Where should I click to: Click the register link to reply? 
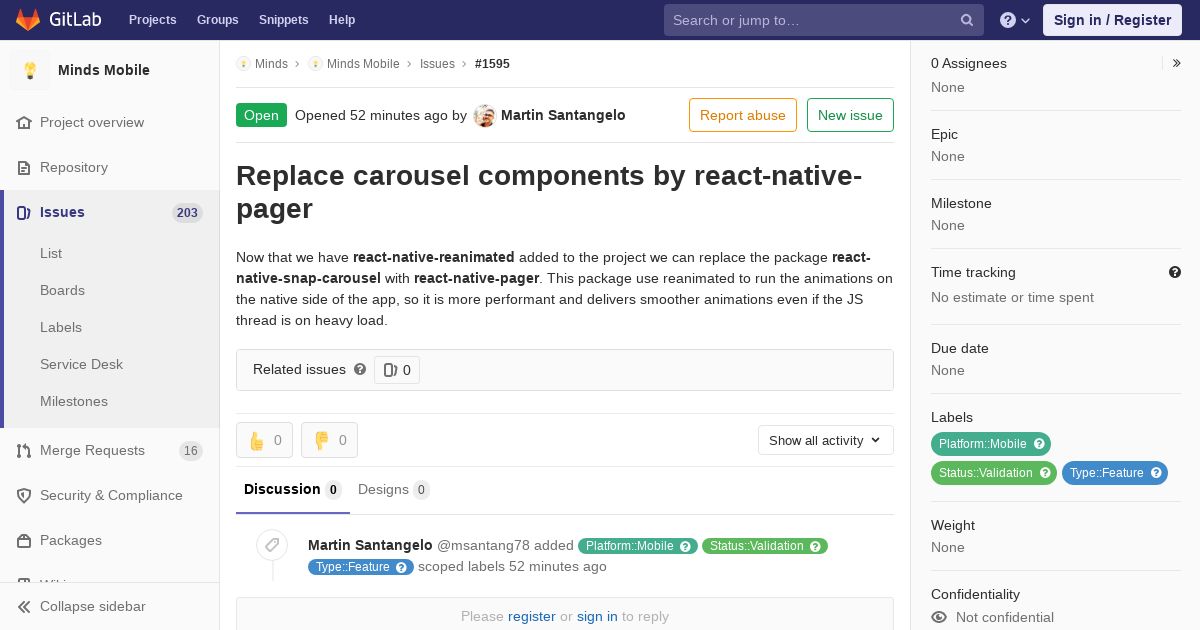click(x=531, y=616)
